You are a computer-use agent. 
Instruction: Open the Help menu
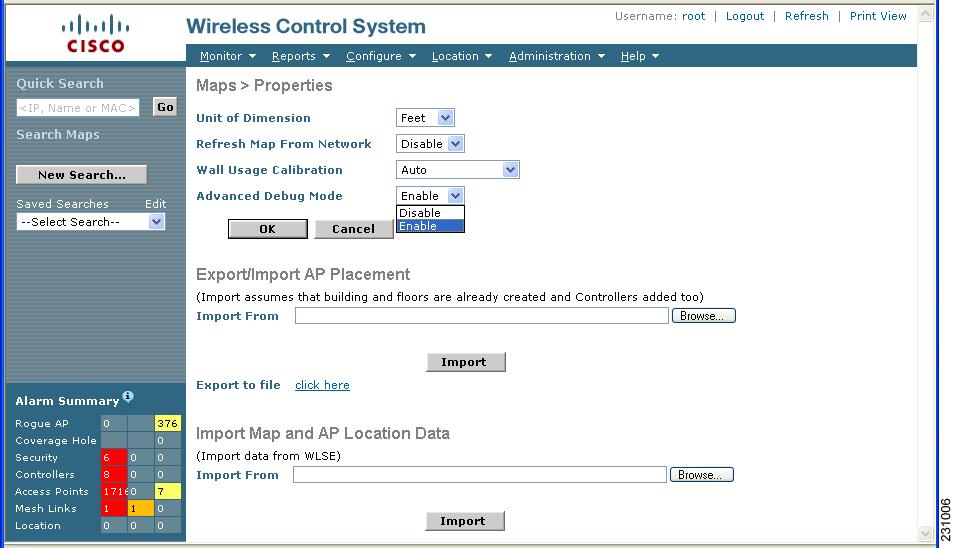pyautogui.click(x=639, y=56)
